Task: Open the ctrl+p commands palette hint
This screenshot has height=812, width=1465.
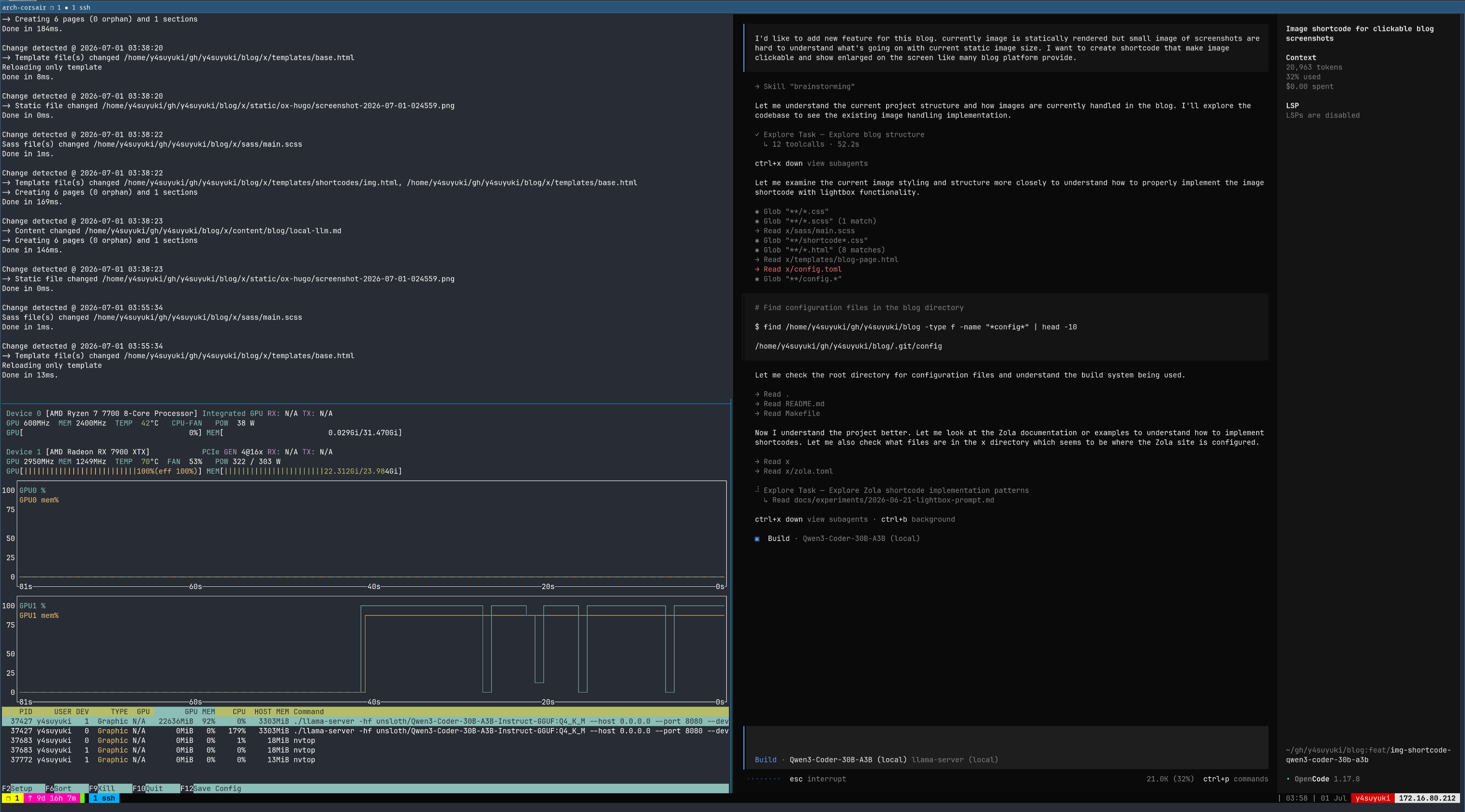Action: [1235, 779]
